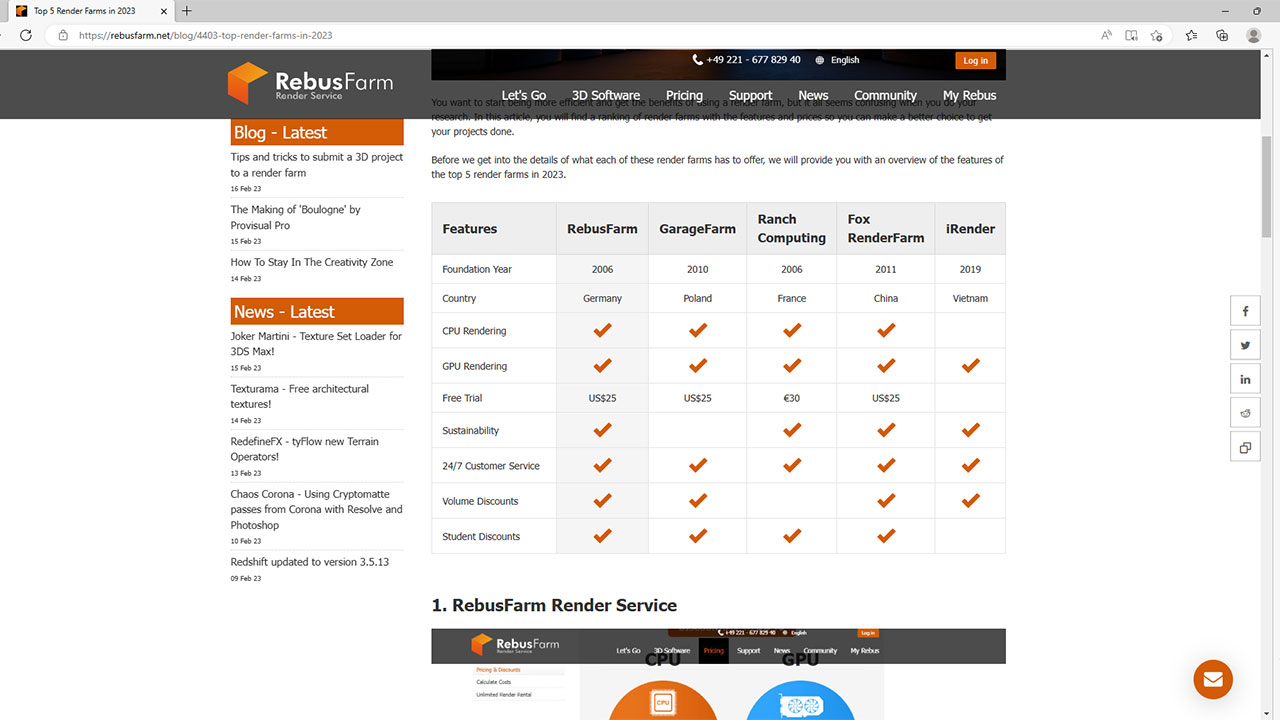
Task: Share article on Reddit
Action: [x=1245, y=413]
